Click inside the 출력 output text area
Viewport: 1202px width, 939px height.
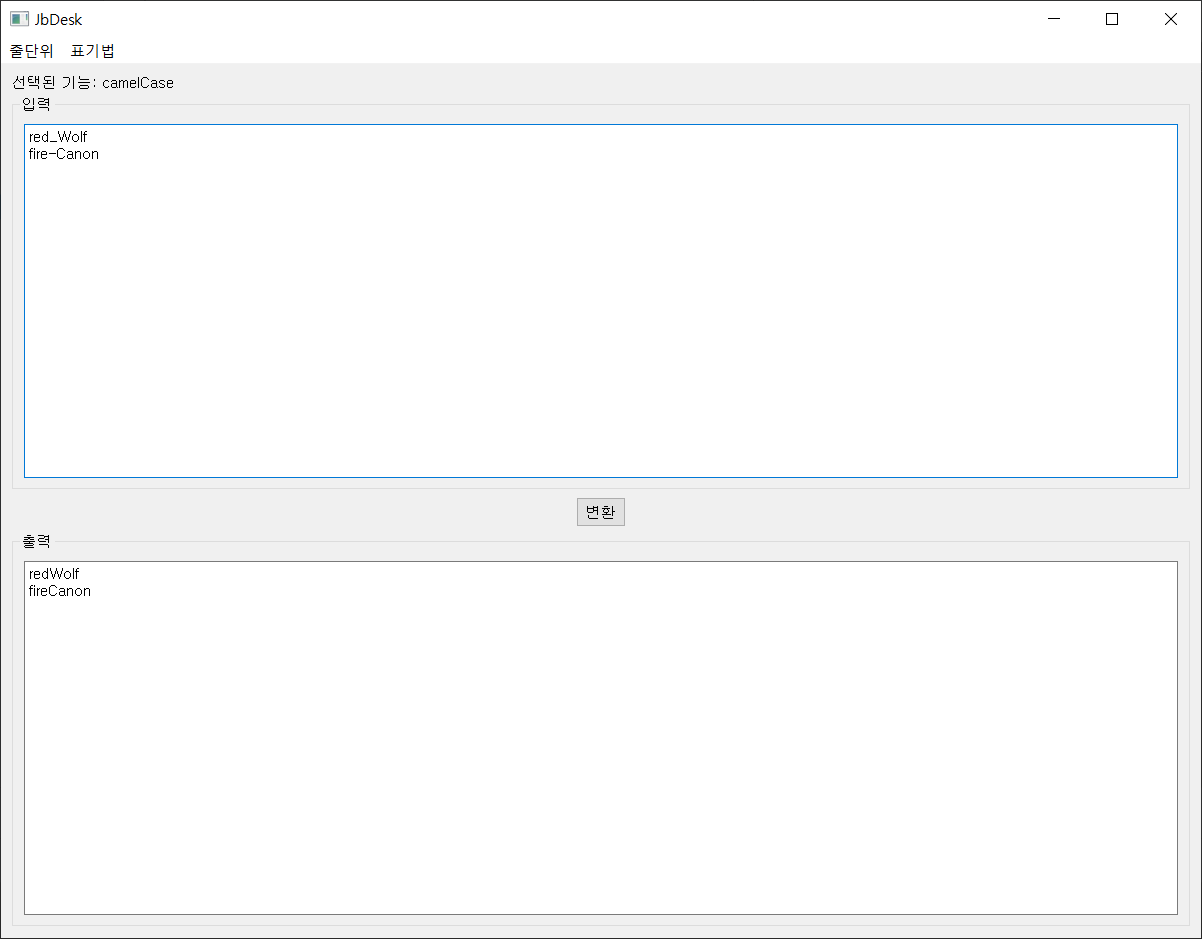601,738
